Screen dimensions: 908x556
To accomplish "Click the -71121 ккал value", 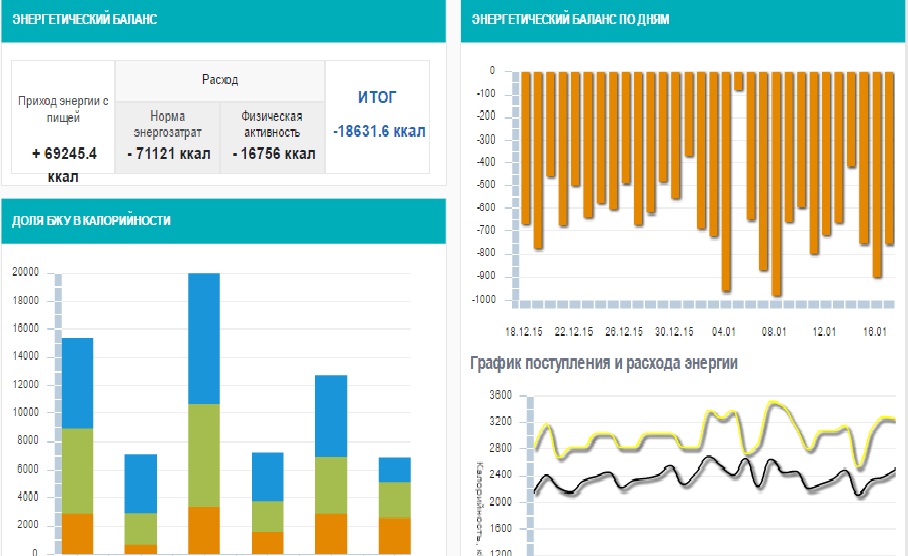I will 167,154.
